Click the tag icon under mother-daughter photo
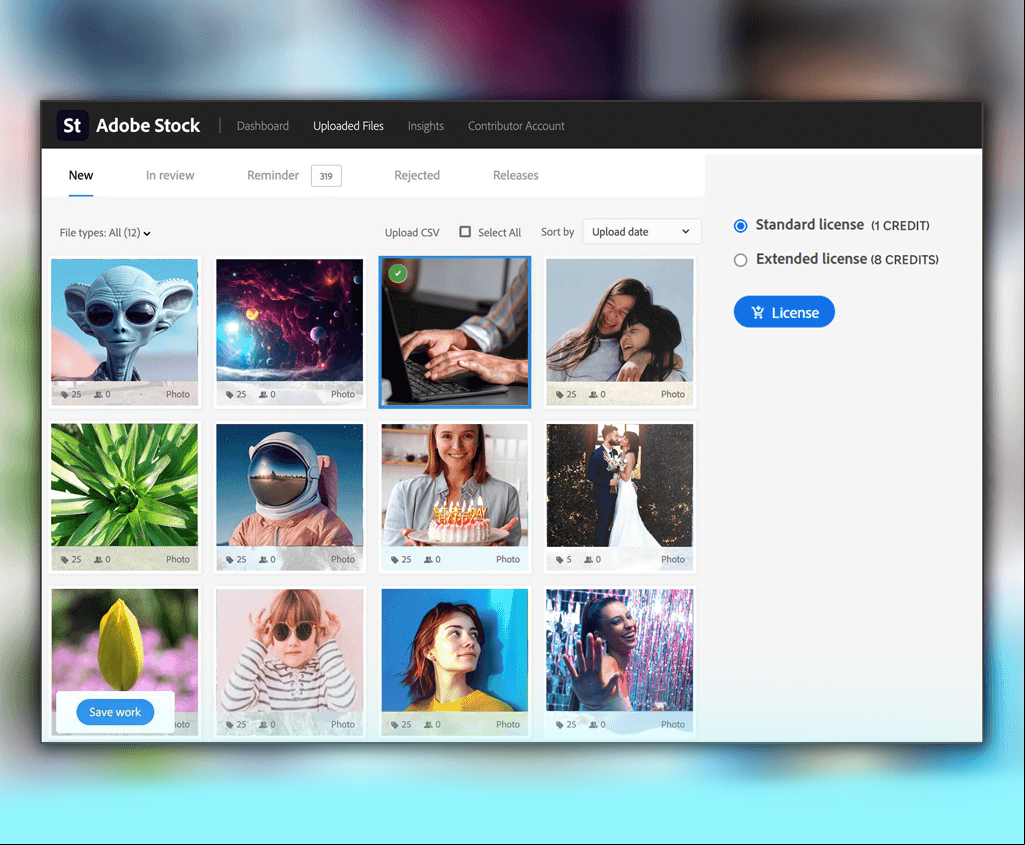Screen dimensions: 1025x845 pyautogui.click(x=560, y=395)
